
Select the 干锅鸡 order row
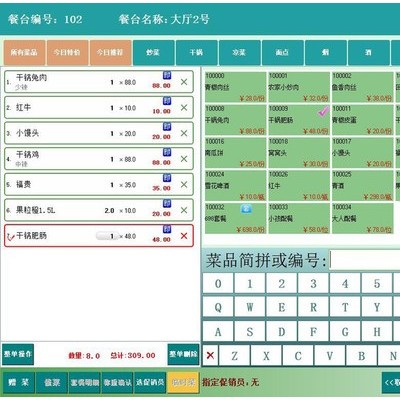[x=99, y=159]
